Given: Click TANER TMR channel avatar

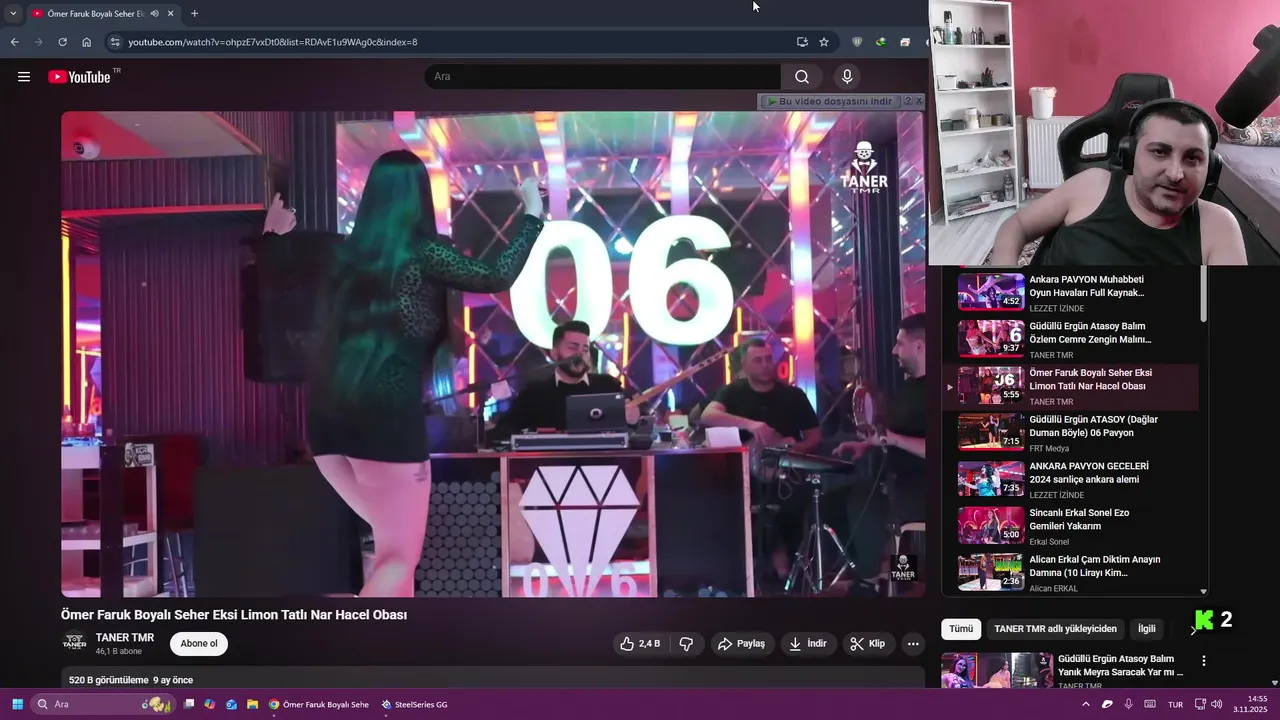Looking at the screenshot, I should [74, 644].
